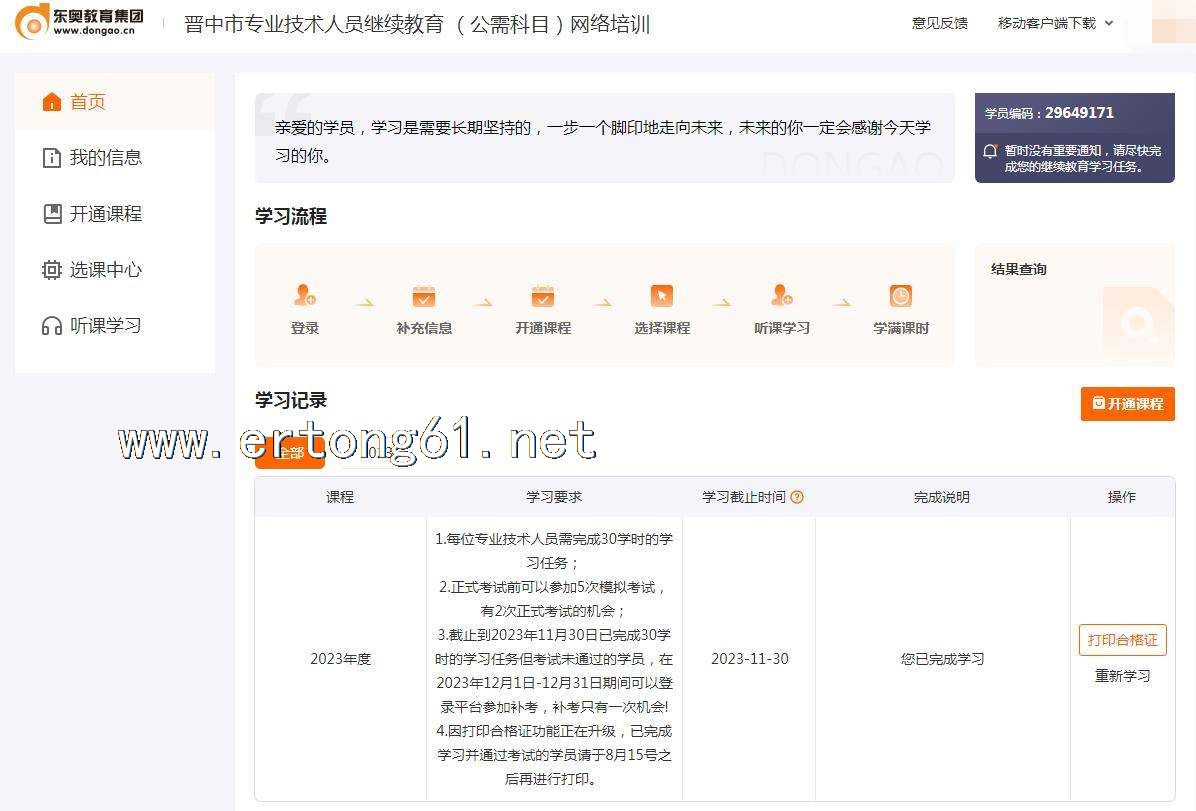Select the 全部 tab under 学习记录
1196x811 pixels.
tap(290, 455)
